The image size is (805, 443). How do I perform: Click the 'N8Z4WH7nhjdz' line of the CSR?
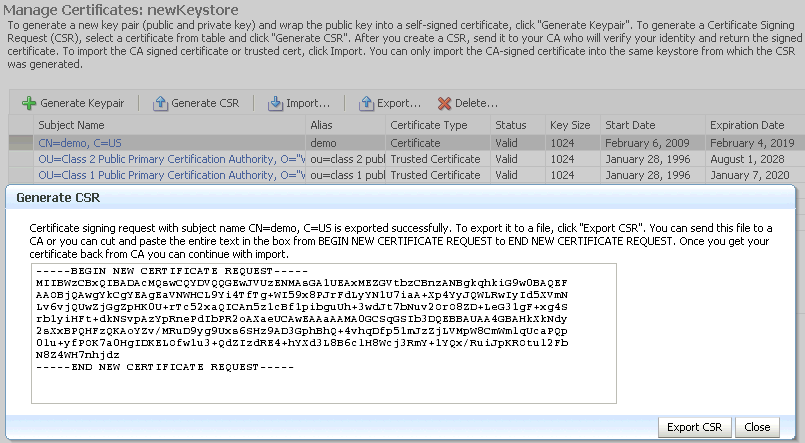[78, 355]
